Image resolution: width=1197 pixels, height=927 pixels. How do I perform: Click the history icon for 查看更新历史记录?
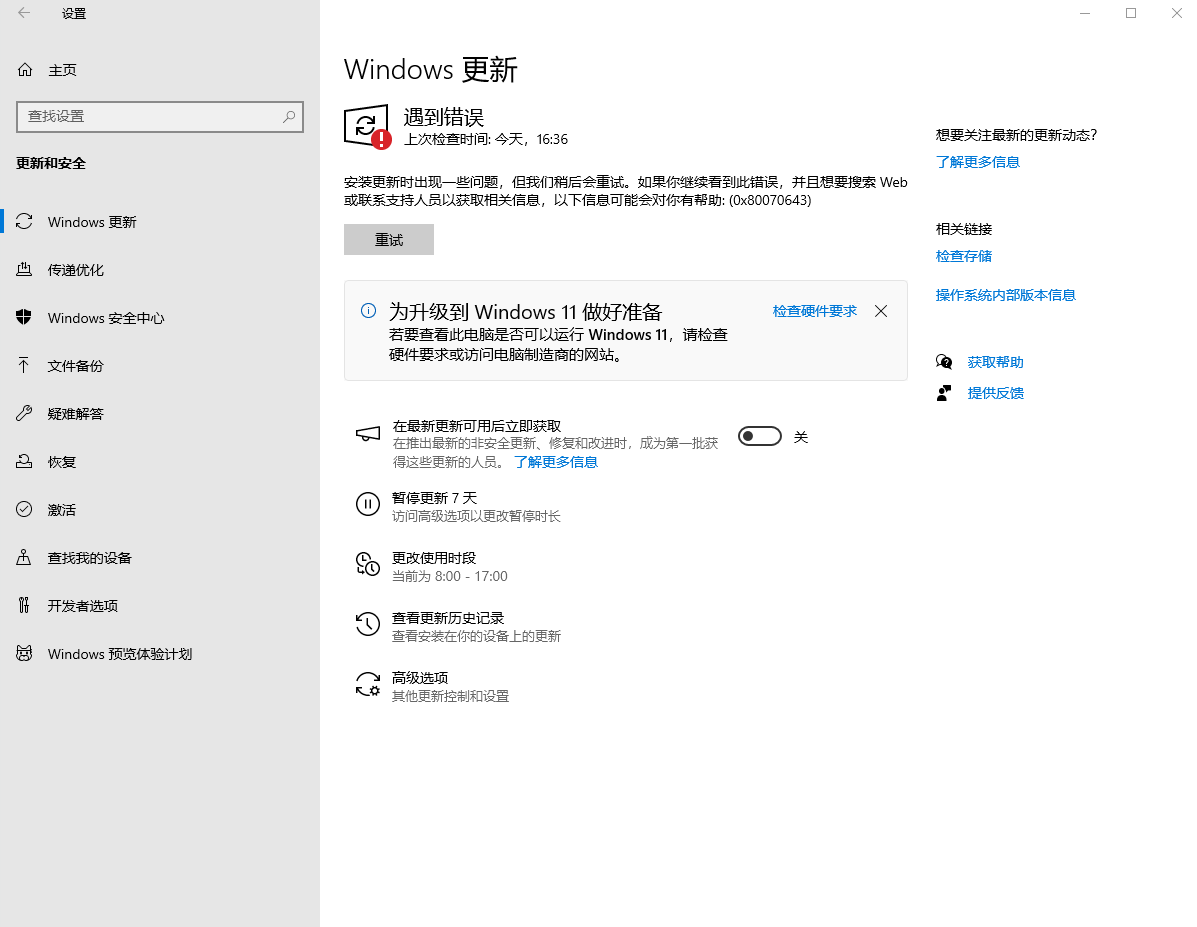click(368, 624)
